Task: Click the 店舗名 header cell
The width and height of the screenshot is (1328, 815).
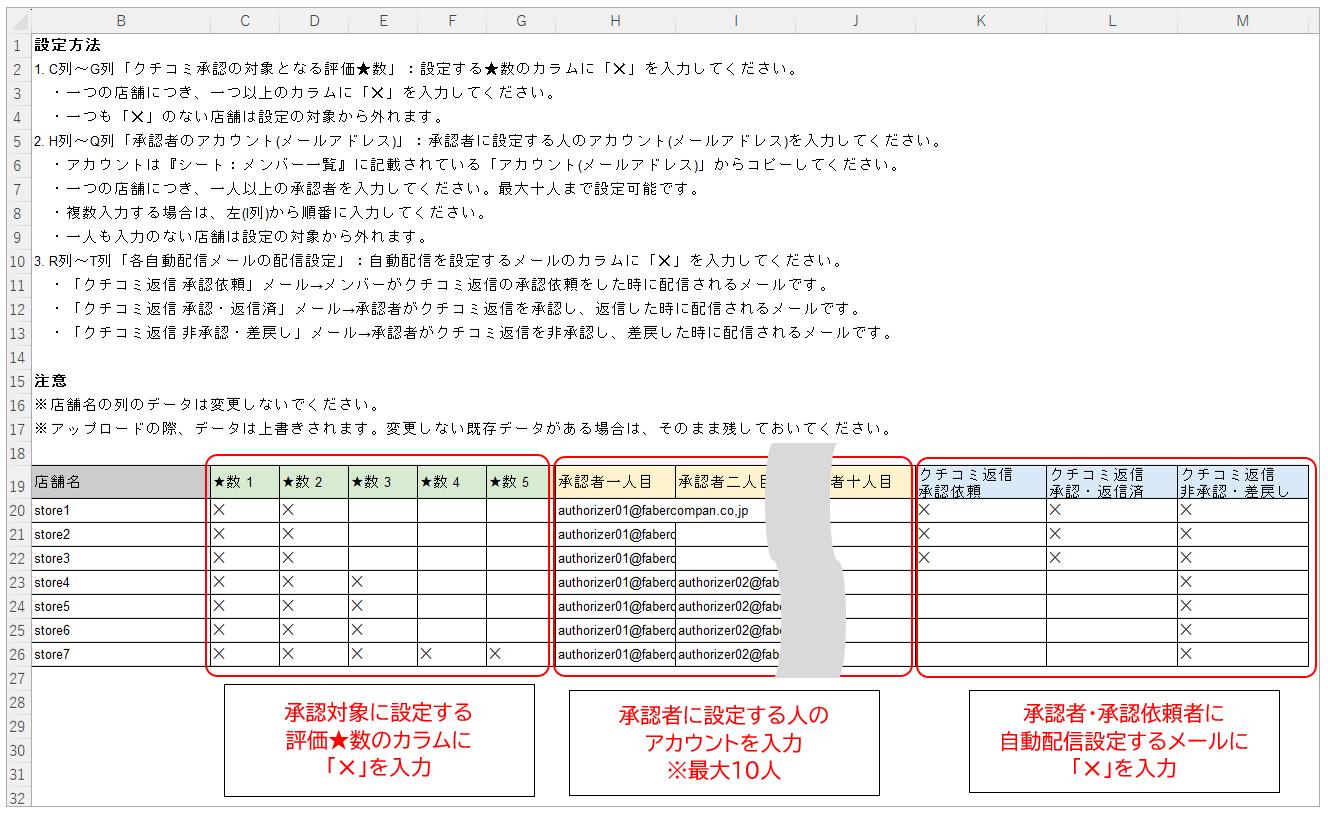Action: [x=121, y=482]
